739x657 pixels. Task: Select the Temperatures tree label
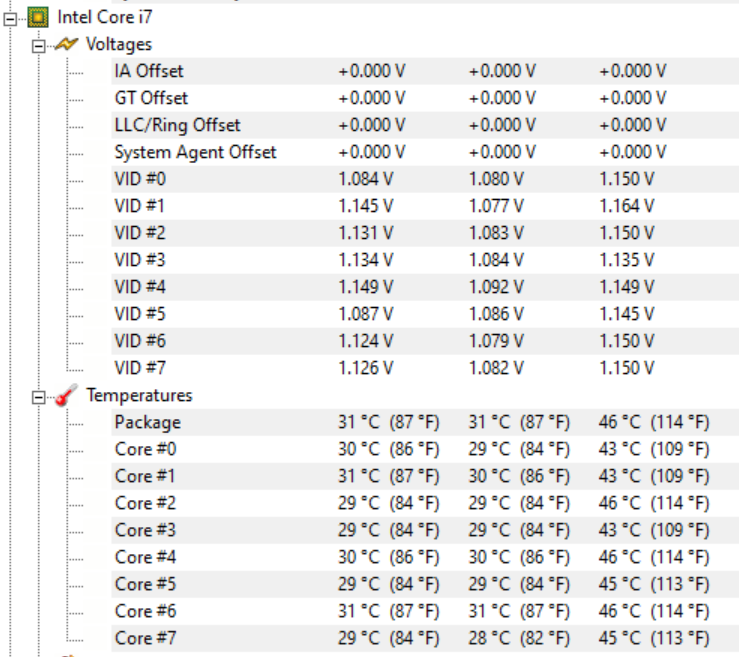click(x=140, y=395)
